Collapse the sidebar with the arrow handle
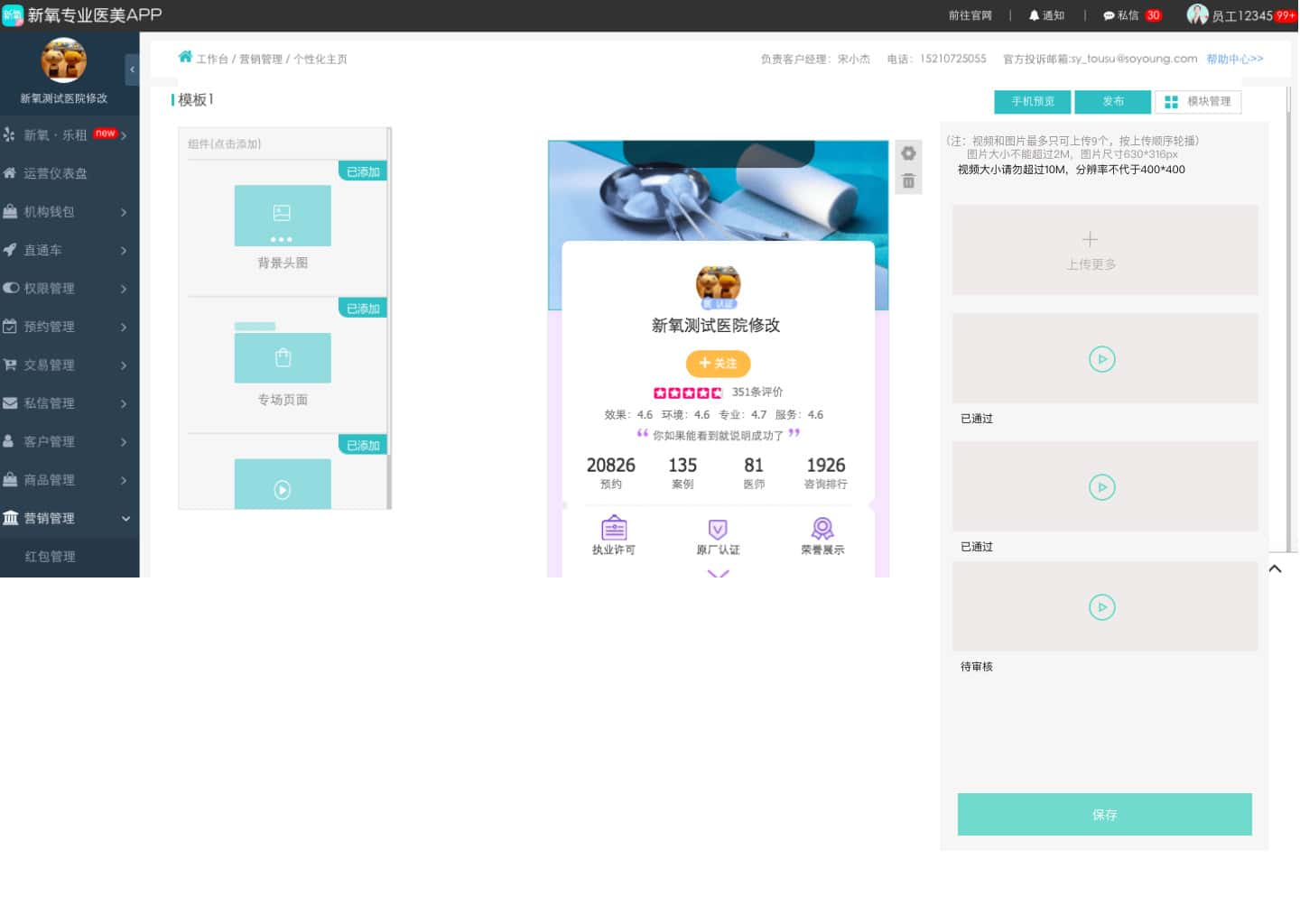 [132, 69]
